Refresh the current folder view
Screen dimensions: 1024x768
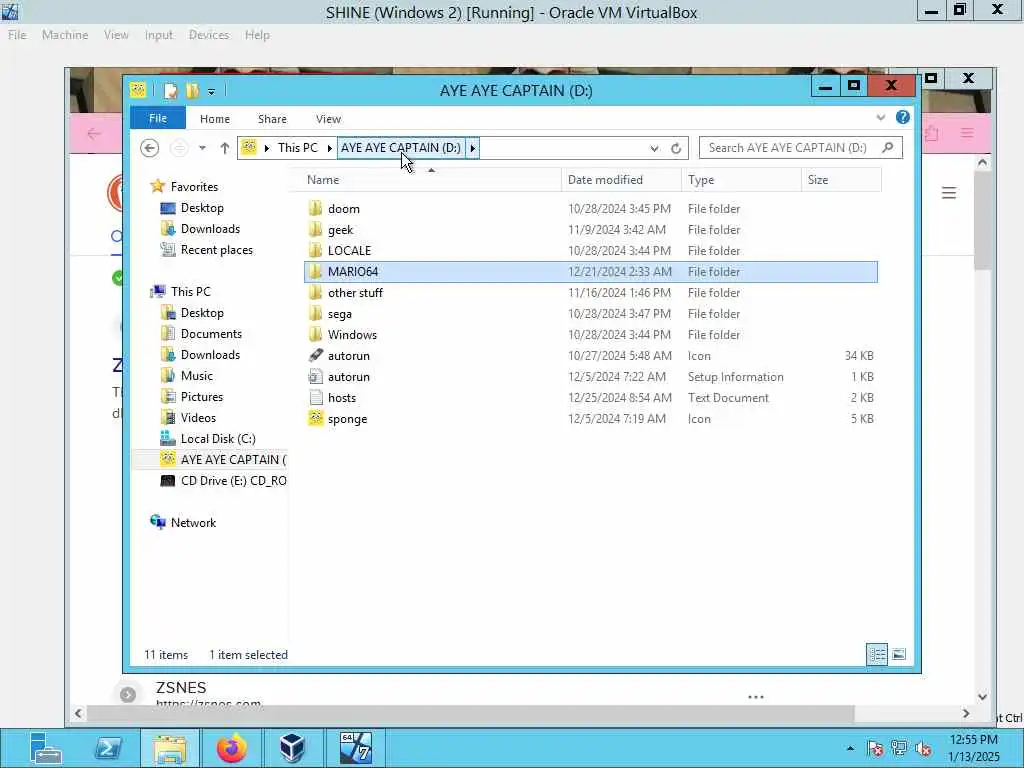[x=676, y=148]
